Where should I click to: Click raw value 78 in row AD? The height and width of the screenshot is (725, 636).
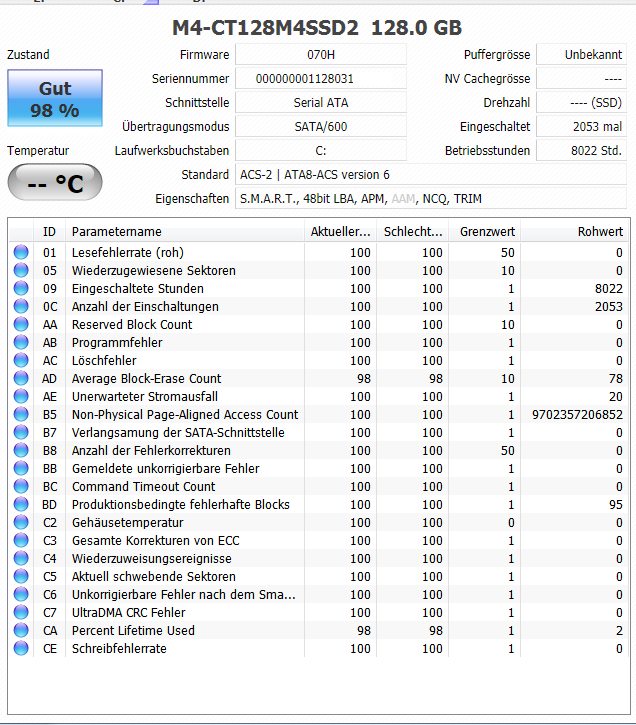click(616, 378)
